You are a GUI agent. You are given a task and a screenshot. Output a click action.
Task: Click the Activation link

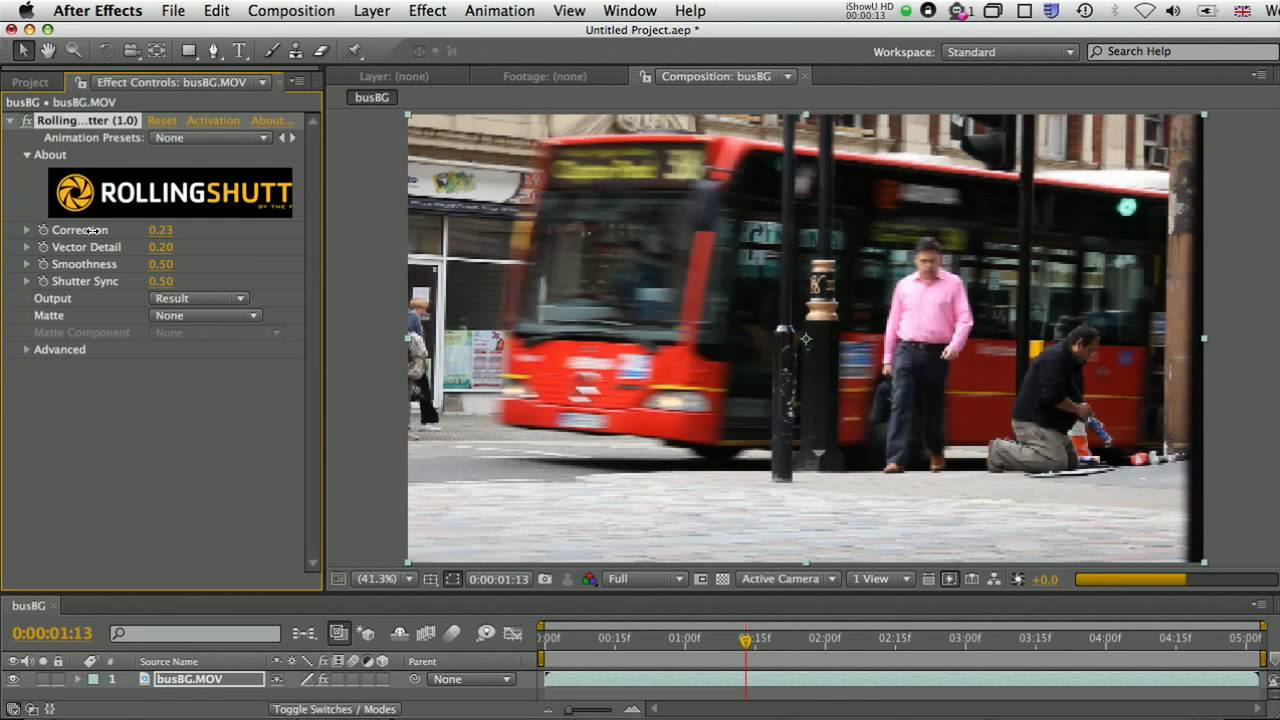pyautogui.click(x=213, y=121)
